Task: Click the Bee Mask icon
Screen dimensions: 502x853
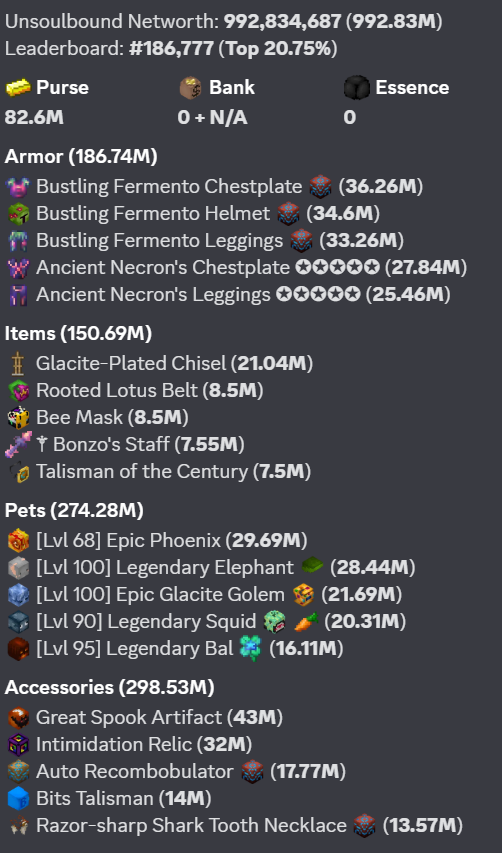Action: 18,417
